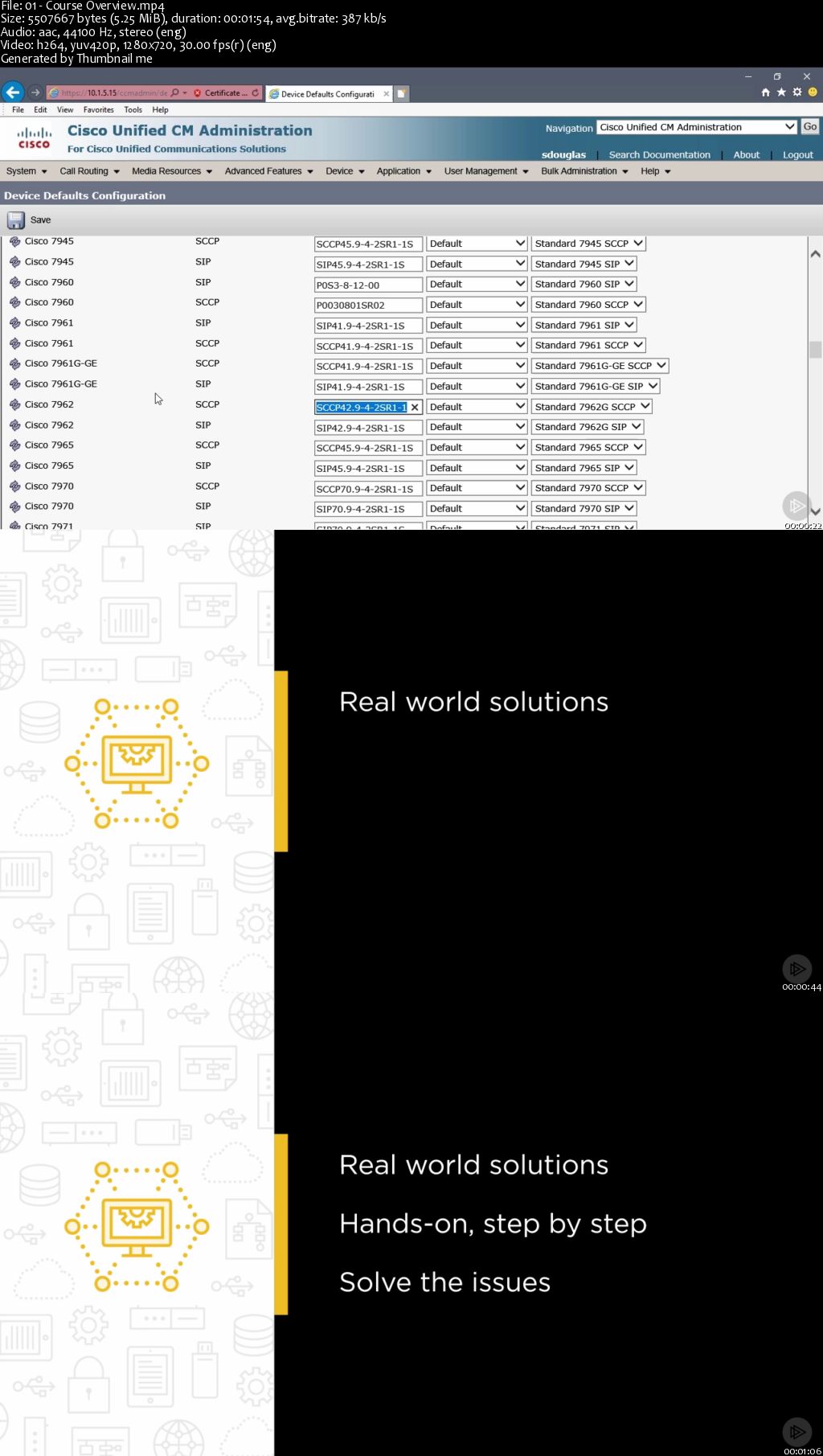Open the System menu
The image size is (823, 1456).
[27, 171]
